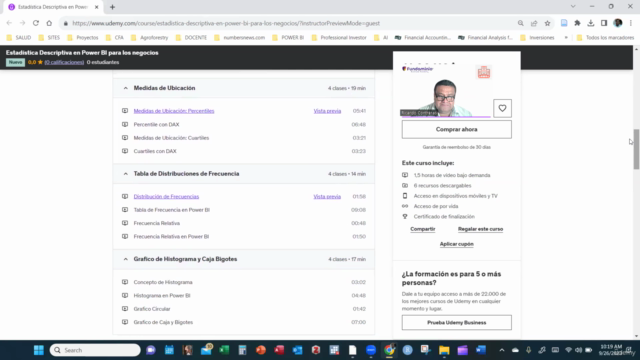Click Vista previa for Distribución de Frecuencias
Screen dimensions: 640x360
point(327,197)
